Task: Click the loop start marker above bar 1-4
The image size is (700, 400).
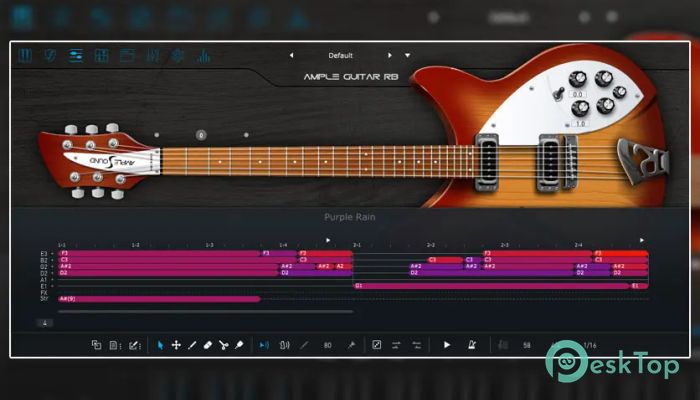Action: coord(328,240)
